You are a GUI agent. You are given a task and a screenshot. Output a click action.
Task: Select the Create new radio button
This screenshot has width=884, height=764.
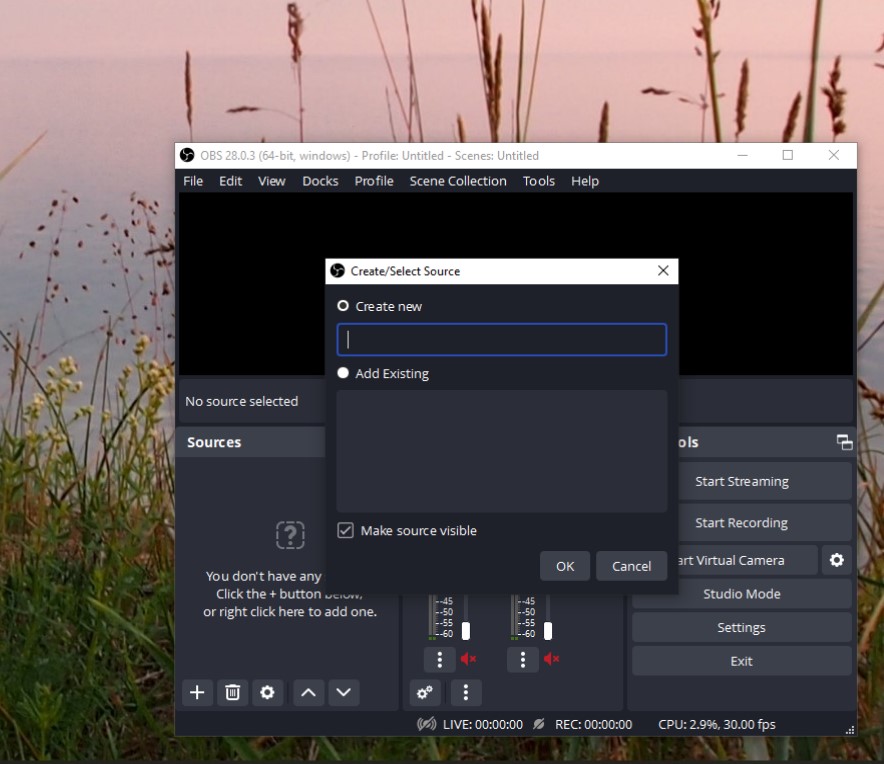(x=343, y=306)
